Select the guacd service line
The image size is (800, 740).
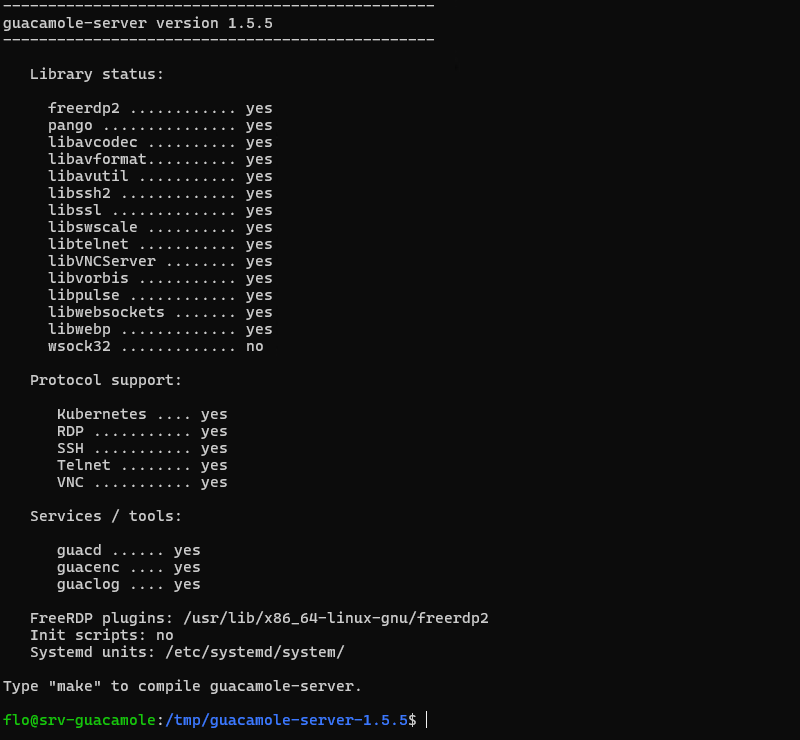129,551
